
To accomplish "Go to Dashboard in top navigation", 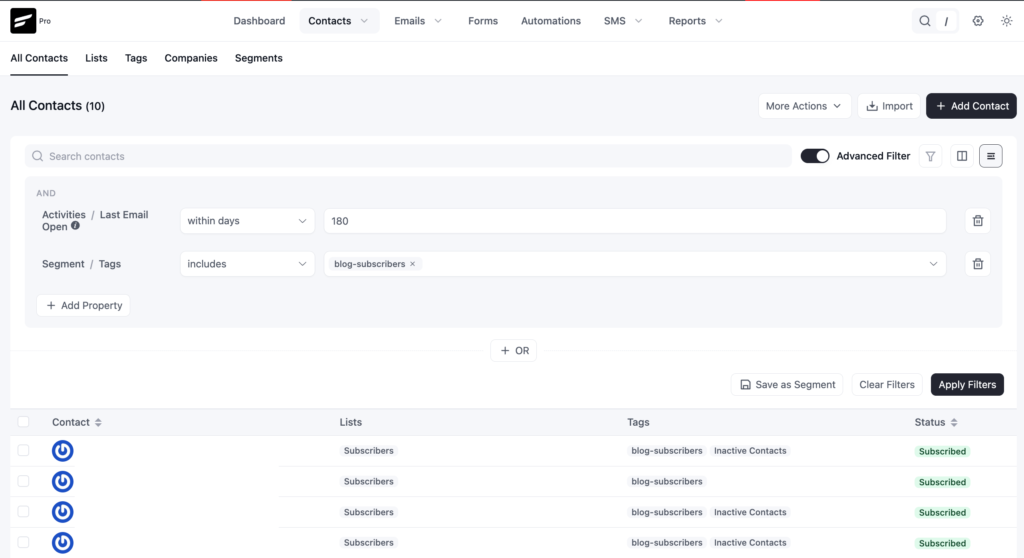I will pos(259,21).
